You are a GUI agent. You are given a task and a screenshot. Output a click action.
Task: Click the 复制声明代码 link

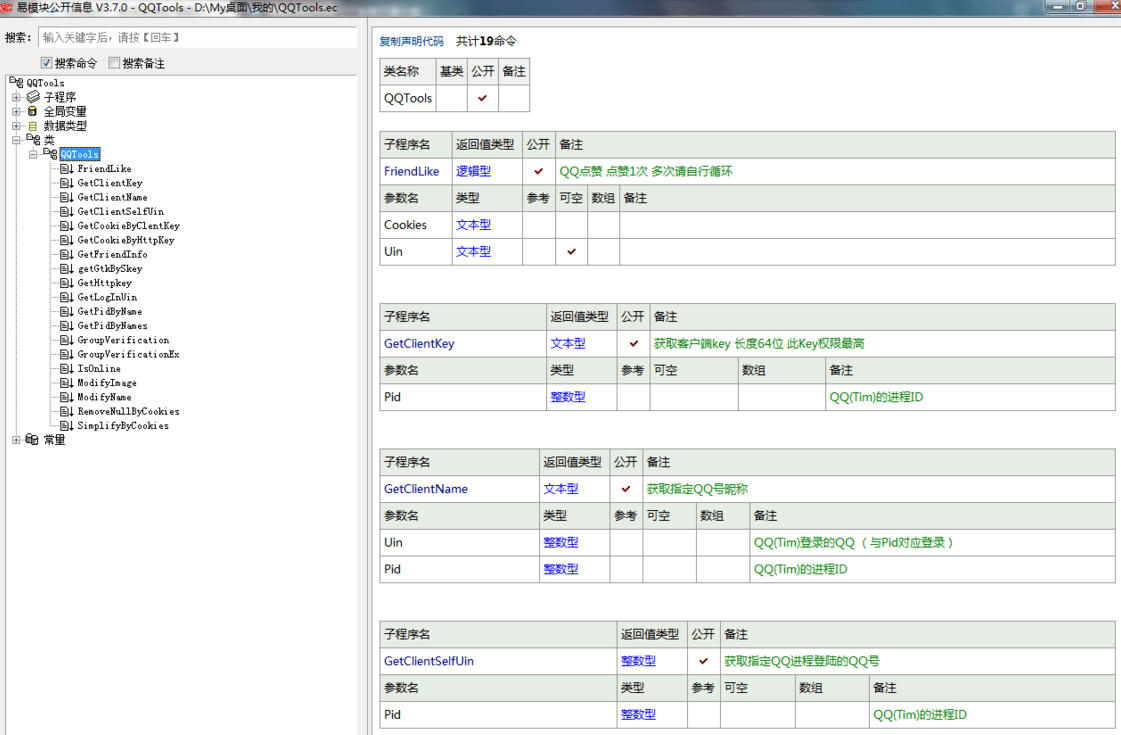[411, 41]
